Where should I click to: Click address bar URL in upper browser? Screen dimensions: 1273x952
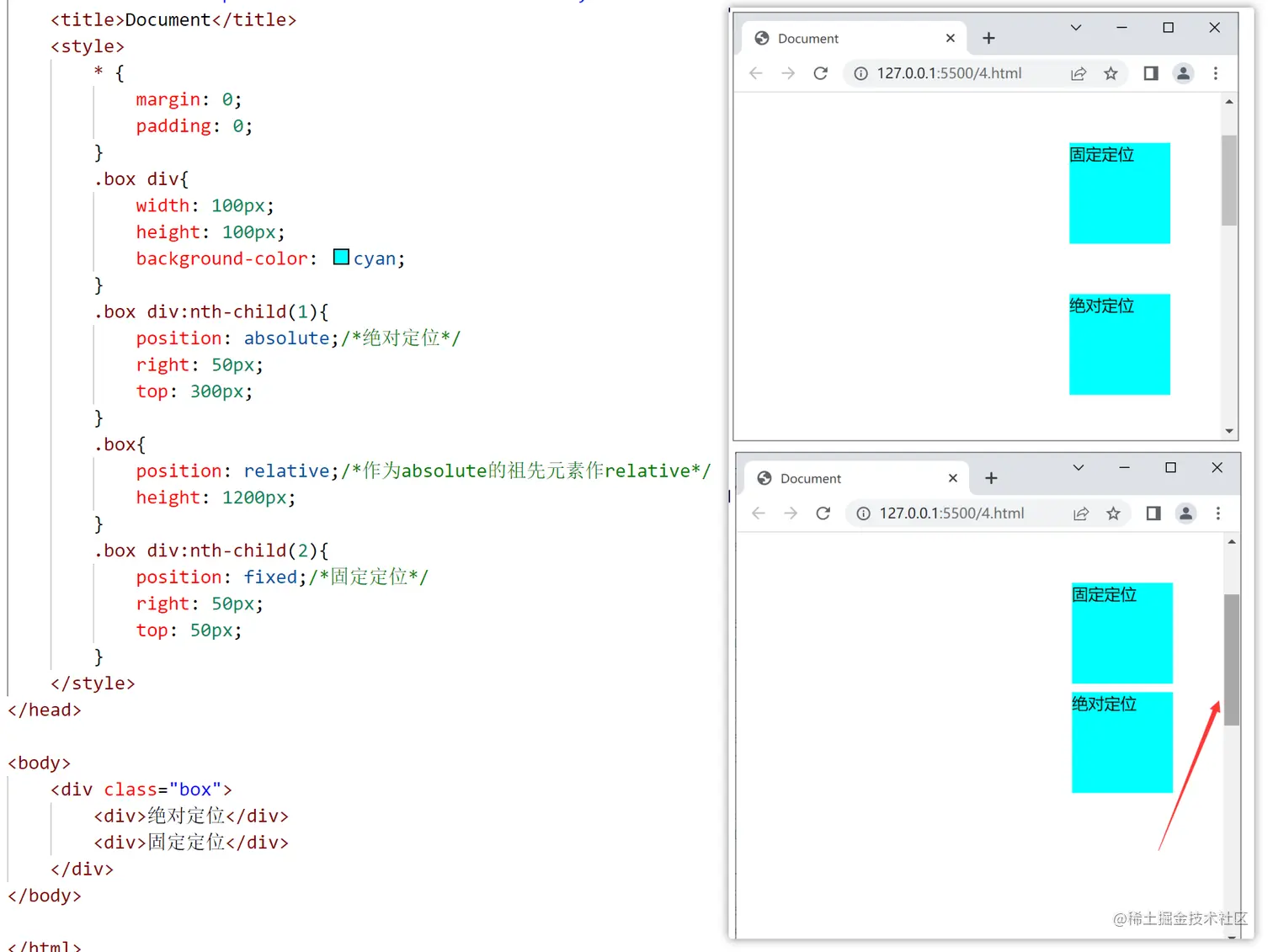click(x=950, y=73)
